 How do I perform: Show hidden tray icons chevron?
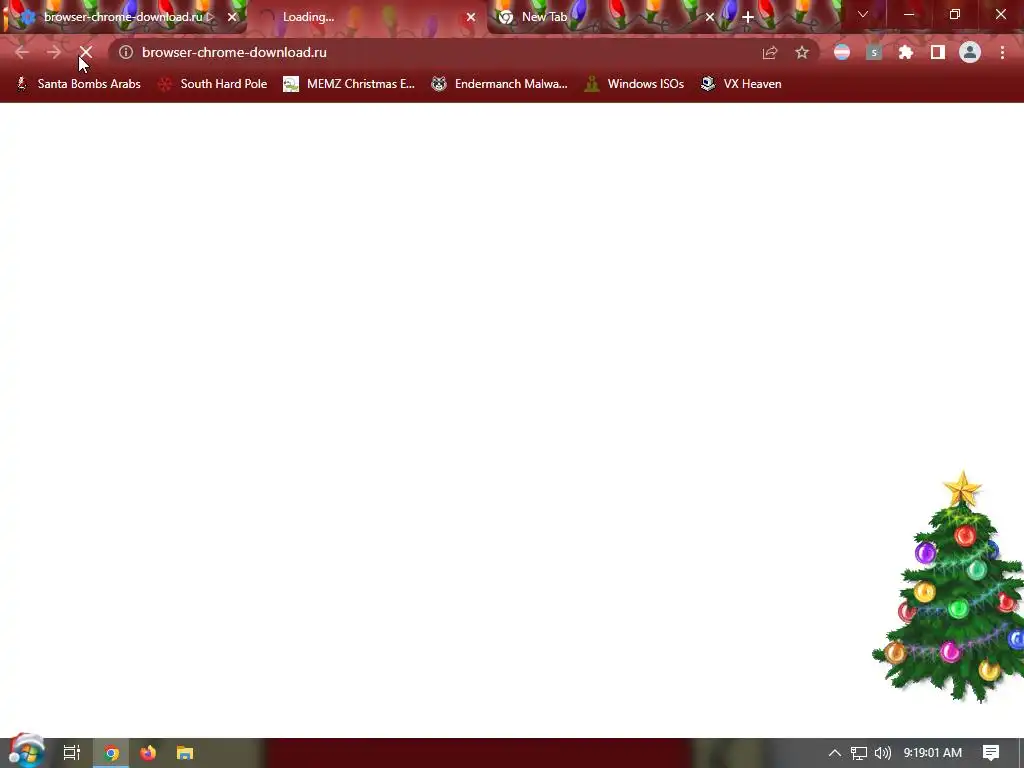(x=835, y=753)
